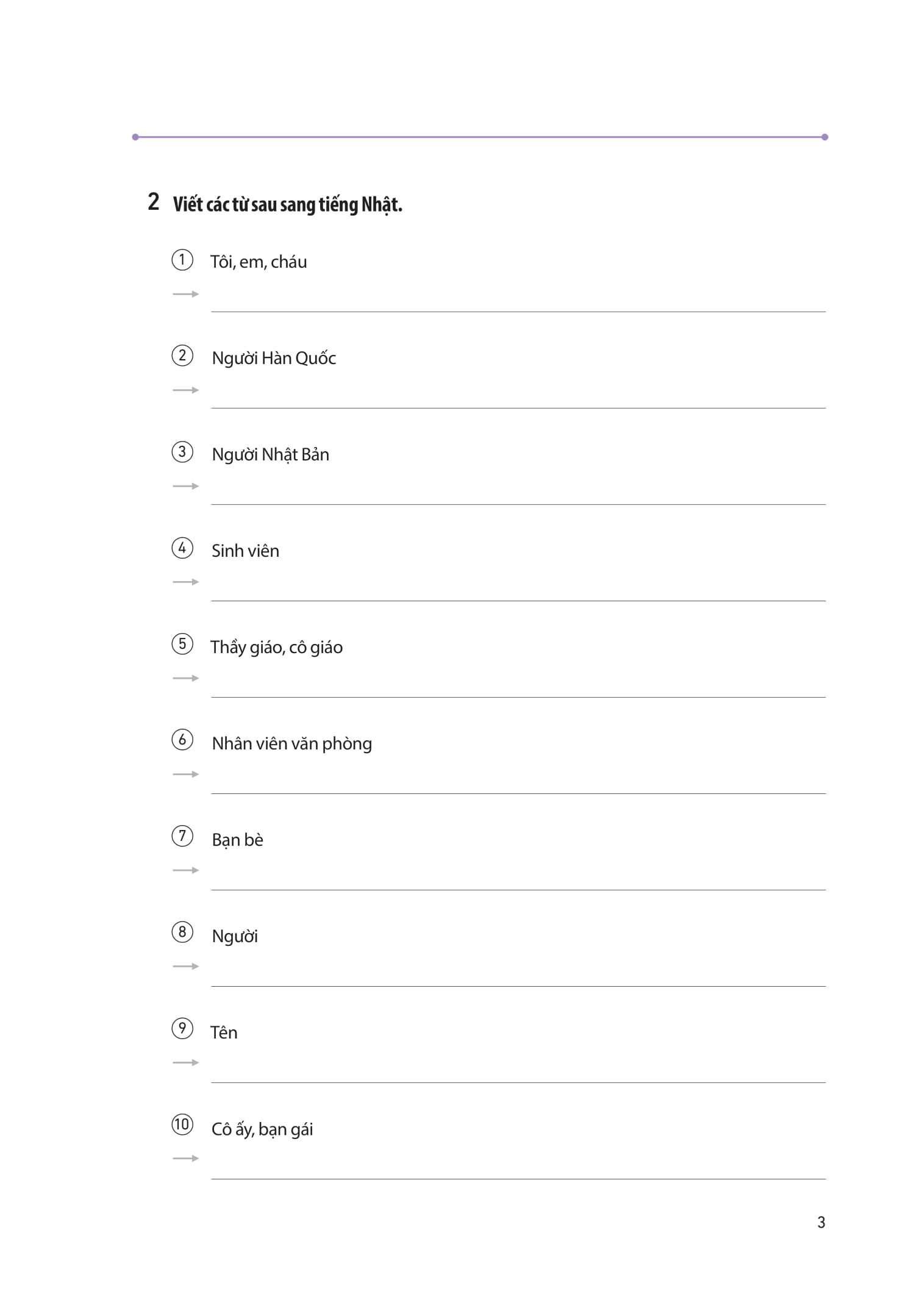Viewport: 922px width, 1316px height.
Task: Click the arrow under "Bạn bè"
Action: click(x=185, y=870)
